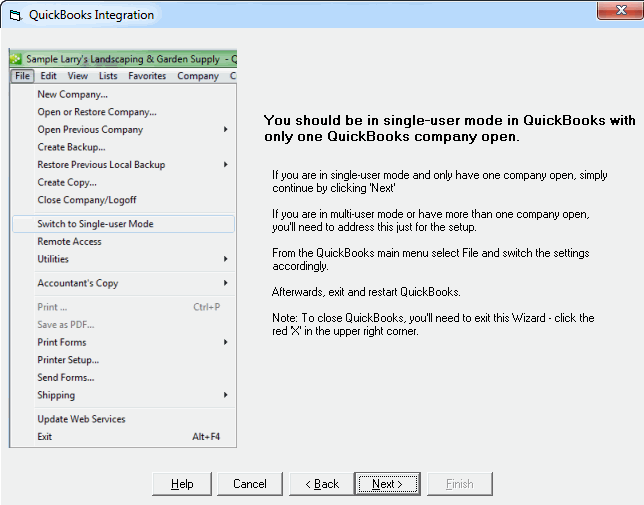Click the green QuickBooks sample company icon
Image resolution: width=644 pixels, height=505 pixels.
[x=16, y=59]
